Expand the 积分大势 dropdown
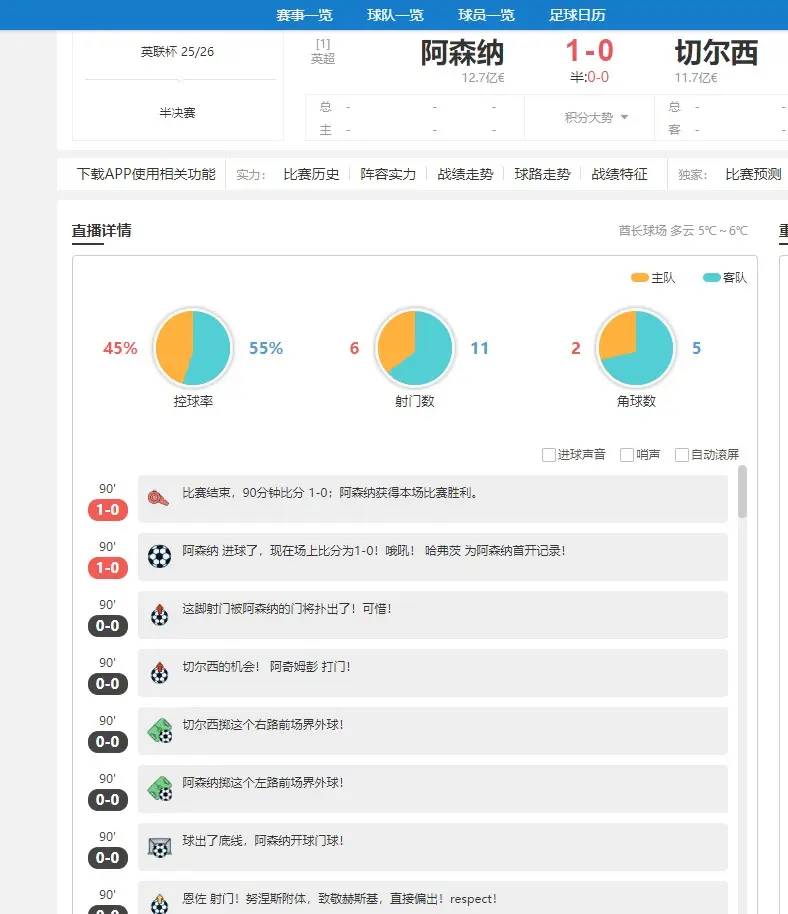Screen dimensions: 788x914 pos(596,117)
